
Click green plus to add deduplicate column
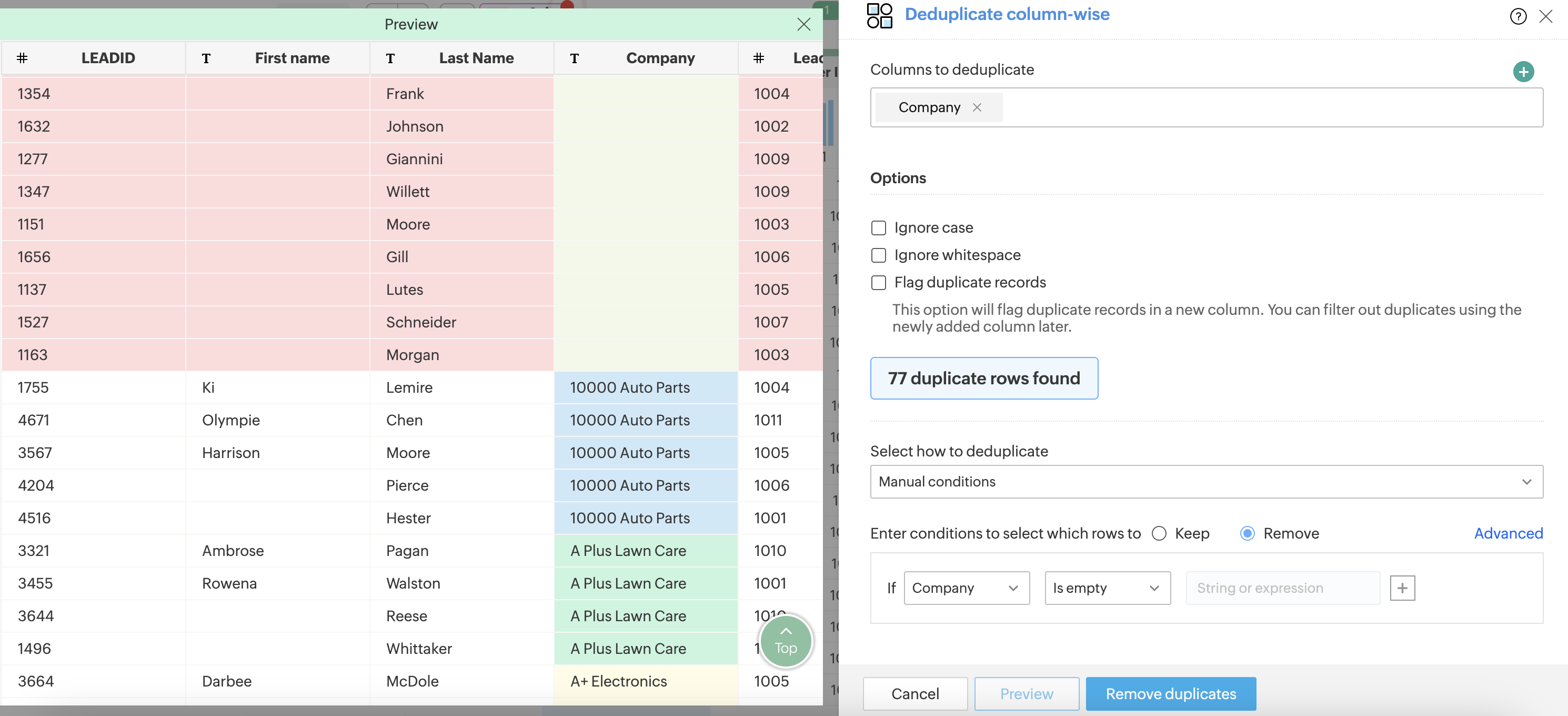point(1523,72)
